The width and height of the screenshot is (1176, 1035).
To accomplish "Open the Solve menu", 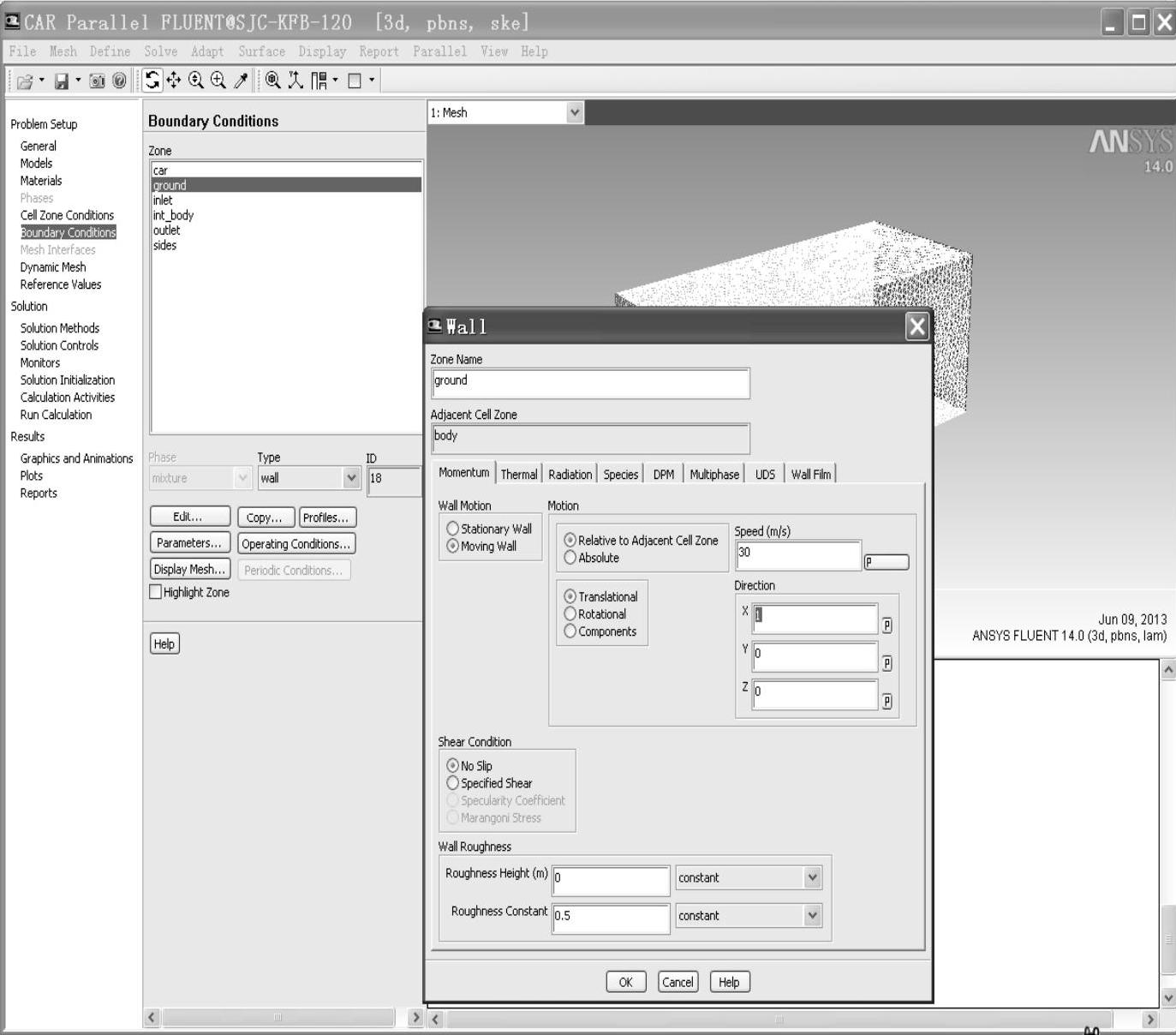I will tap(160, 51).
